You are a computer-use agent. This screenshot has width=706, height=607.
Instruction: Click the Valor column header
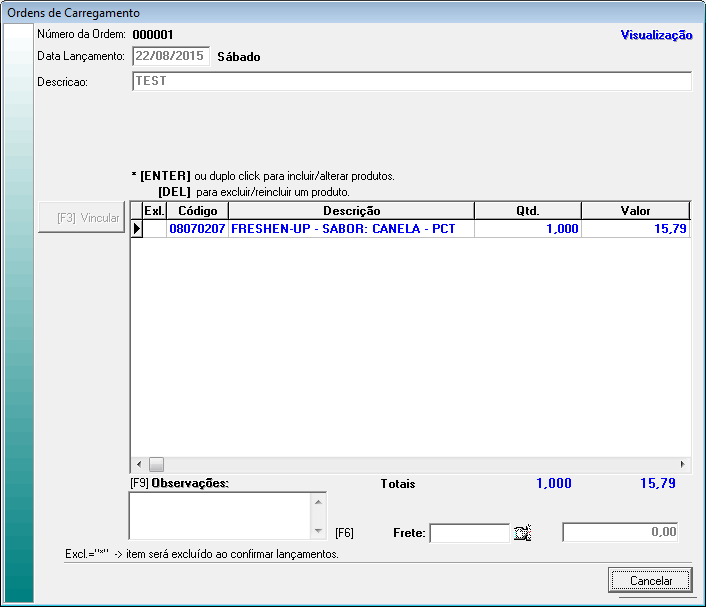click(x=635, y=211)
